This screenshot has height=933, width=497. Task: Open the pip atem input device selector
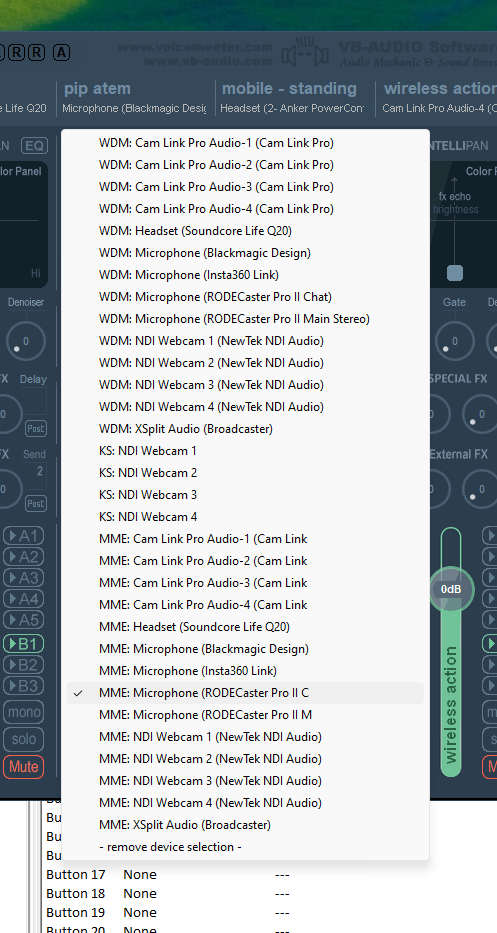point(135,98)
